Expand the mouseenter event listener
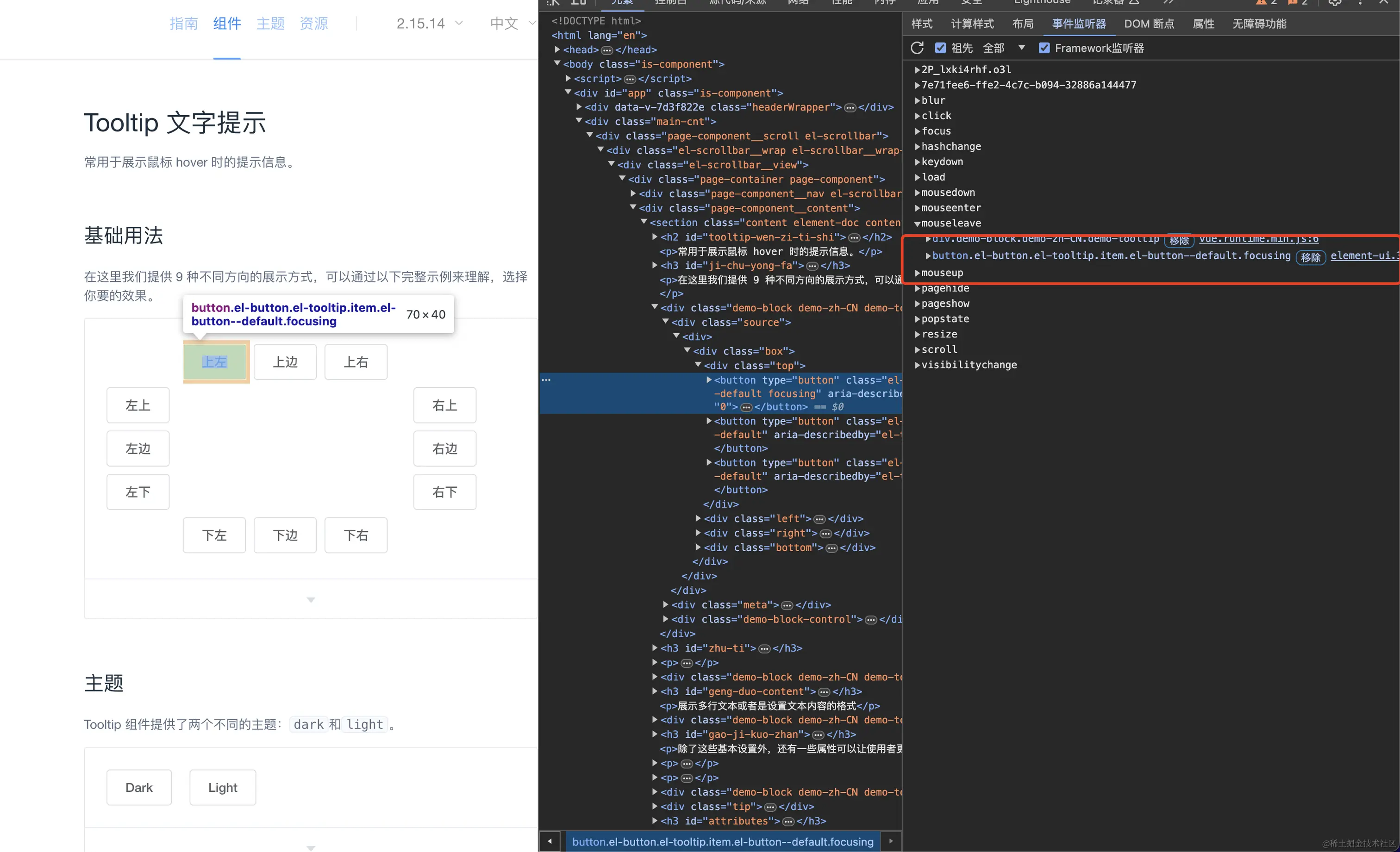 [x=917, y=208]
